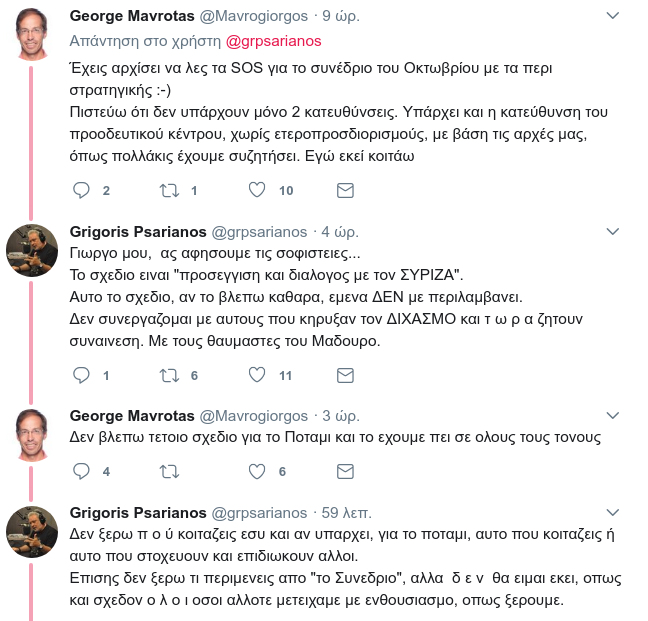The height and width of the screenshot is (621, 648).
Task: Retweet the tweet with 6 retweets
Action: [x=169, y=375]
